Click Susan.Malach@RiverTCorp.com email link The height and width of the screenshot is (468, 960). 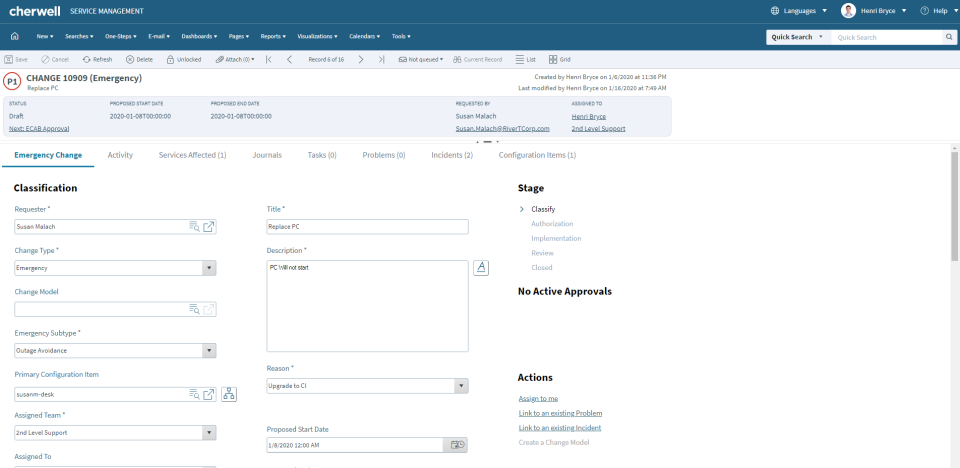(x=503, y=129)
